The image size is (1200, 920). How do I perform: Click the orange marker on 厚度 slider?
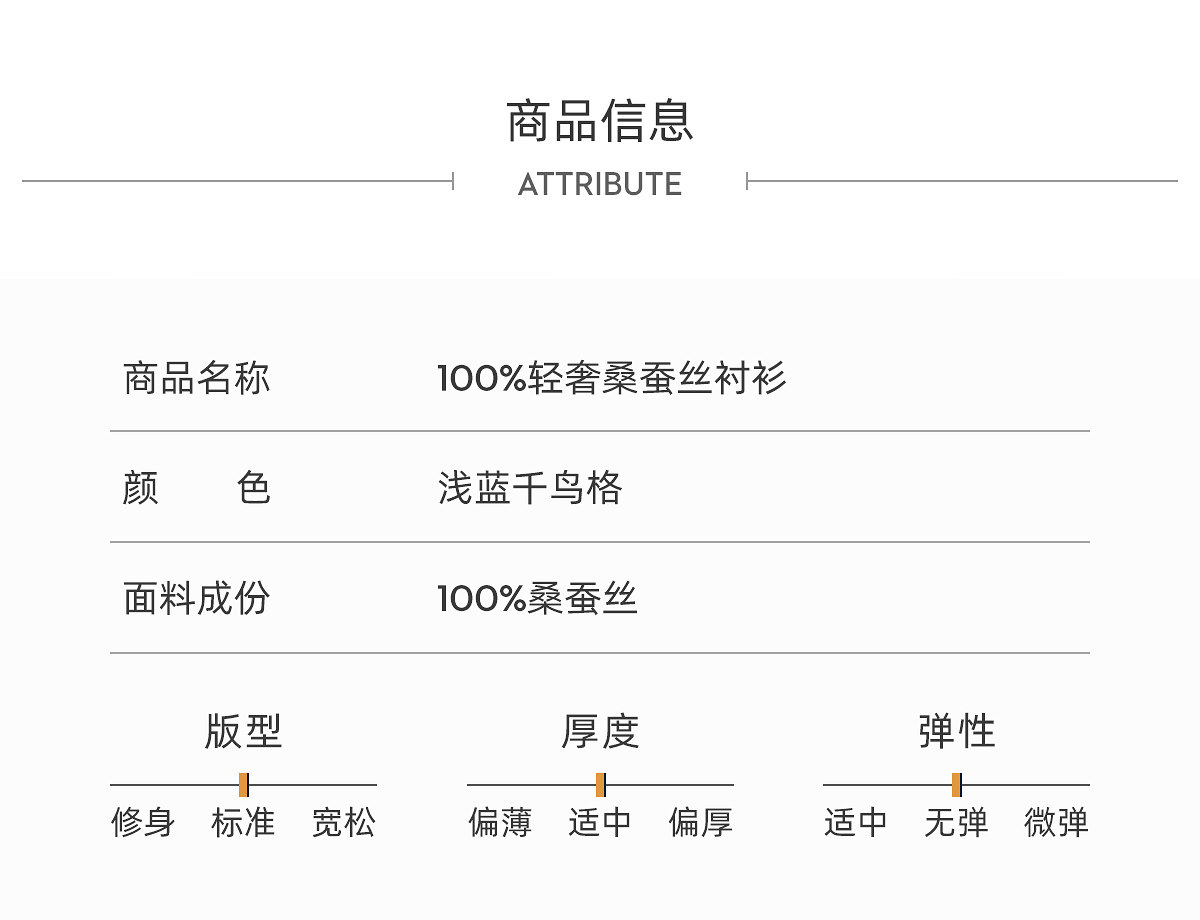[x=600, y=785]
